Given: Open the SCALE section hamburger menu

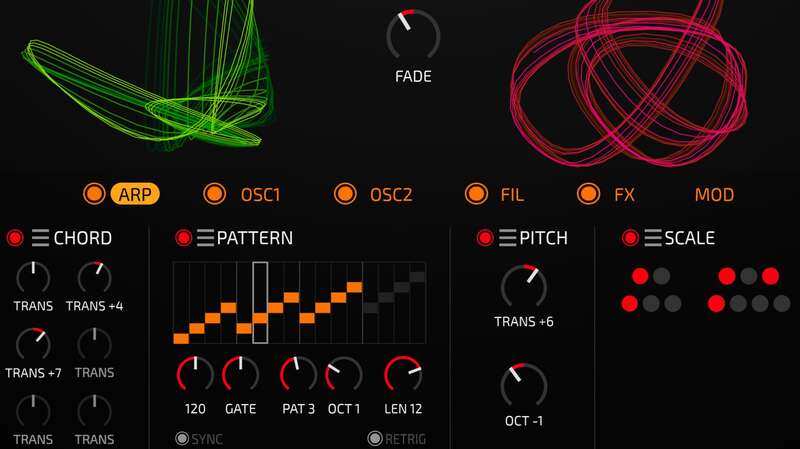Looking at the screenshot, I should coord(653,238).
